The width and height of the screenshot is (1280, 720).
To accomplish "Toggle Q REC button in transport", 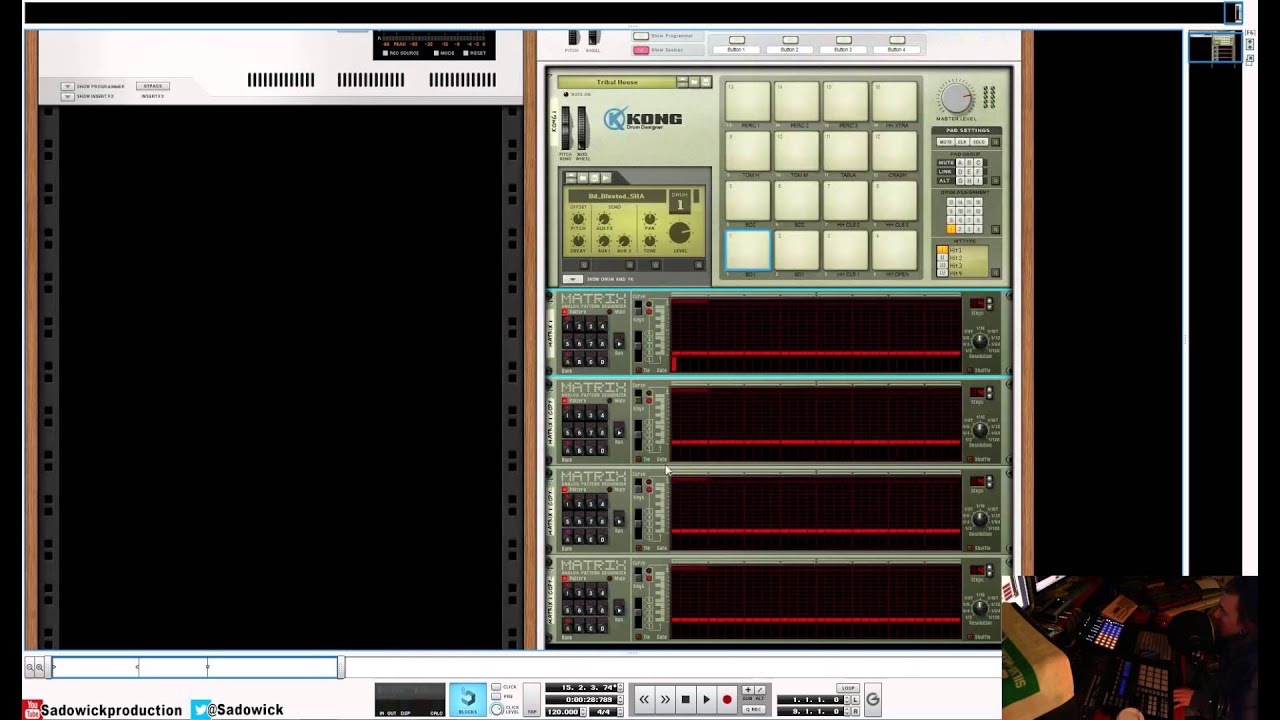I will (753, 709).
